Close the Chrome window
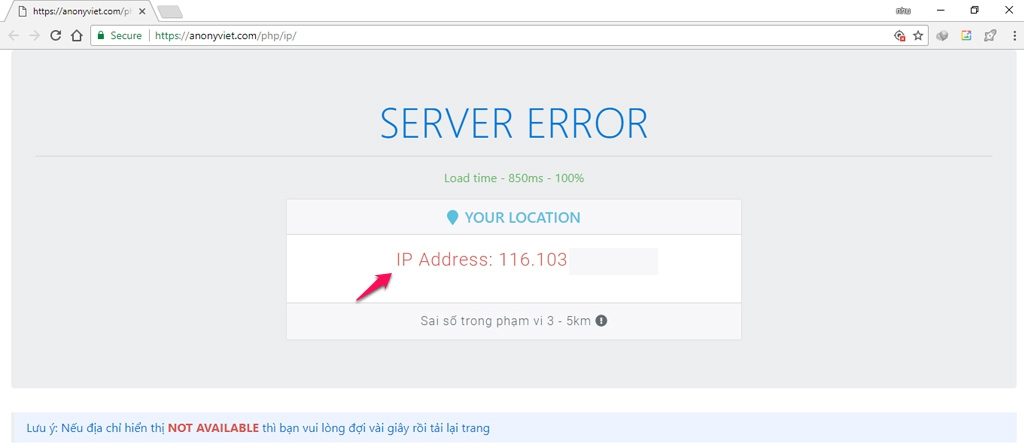The image size is (1024, 446). [1008, 10]
